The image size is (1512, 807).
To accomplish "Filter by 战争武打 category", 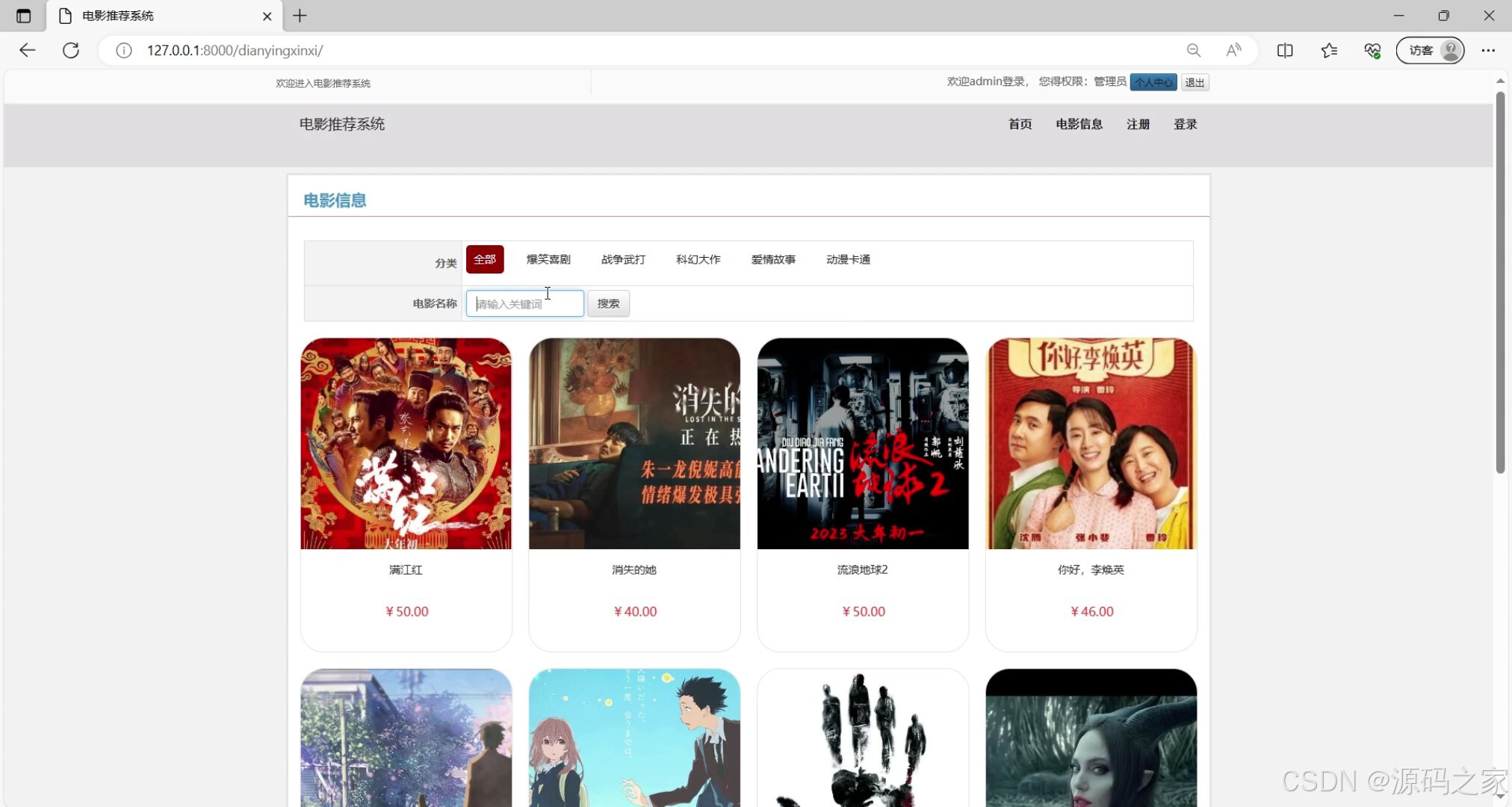I will coord(623,259).
